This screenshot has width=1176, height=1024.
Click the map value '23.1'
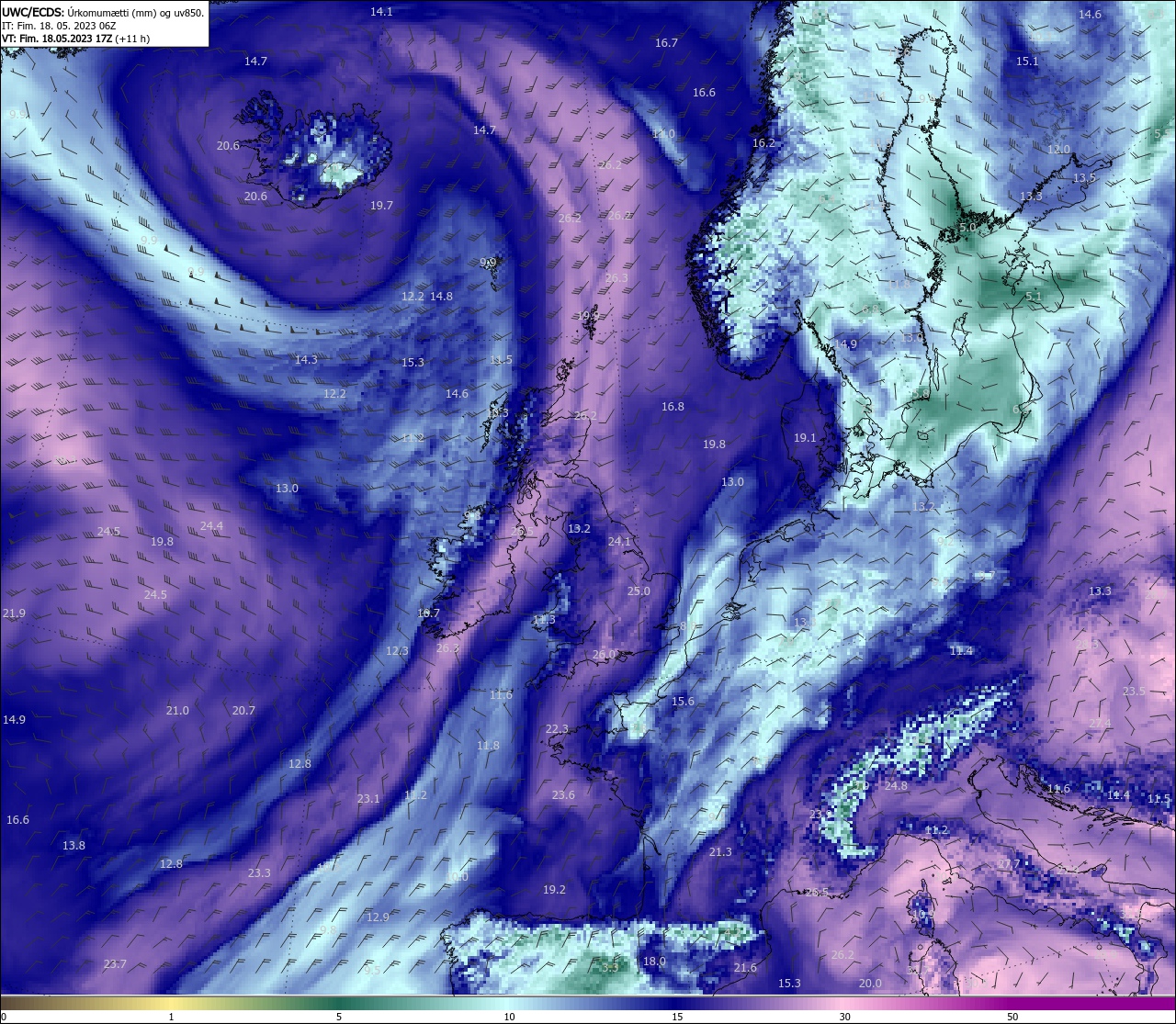tap(368, 799)
